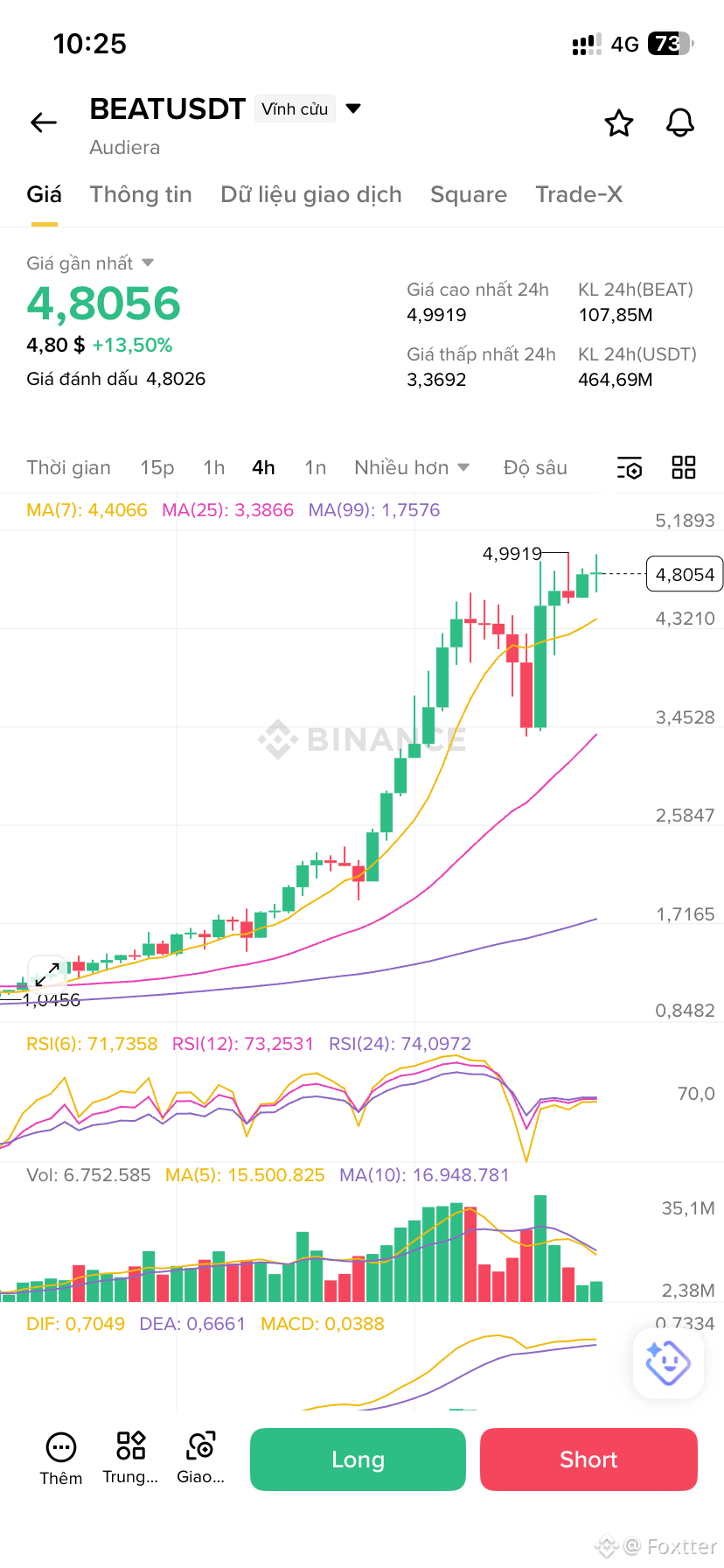Screen dimensions: 724x1568
Task: Tap MA(7): 4,4066 indicator label
Action: [x=87, y=510]
